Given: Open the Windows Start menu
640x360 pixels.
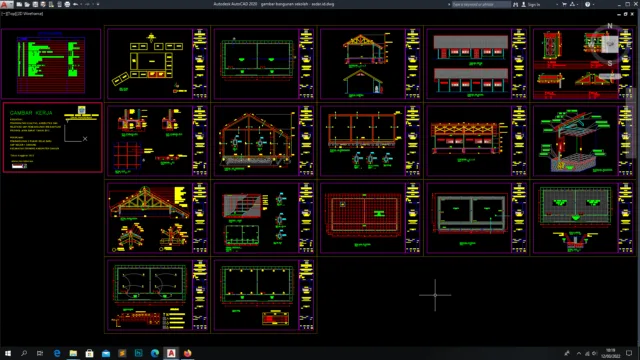Looking at the screenshot, I should pyautogui.click(x=8, y=353).
